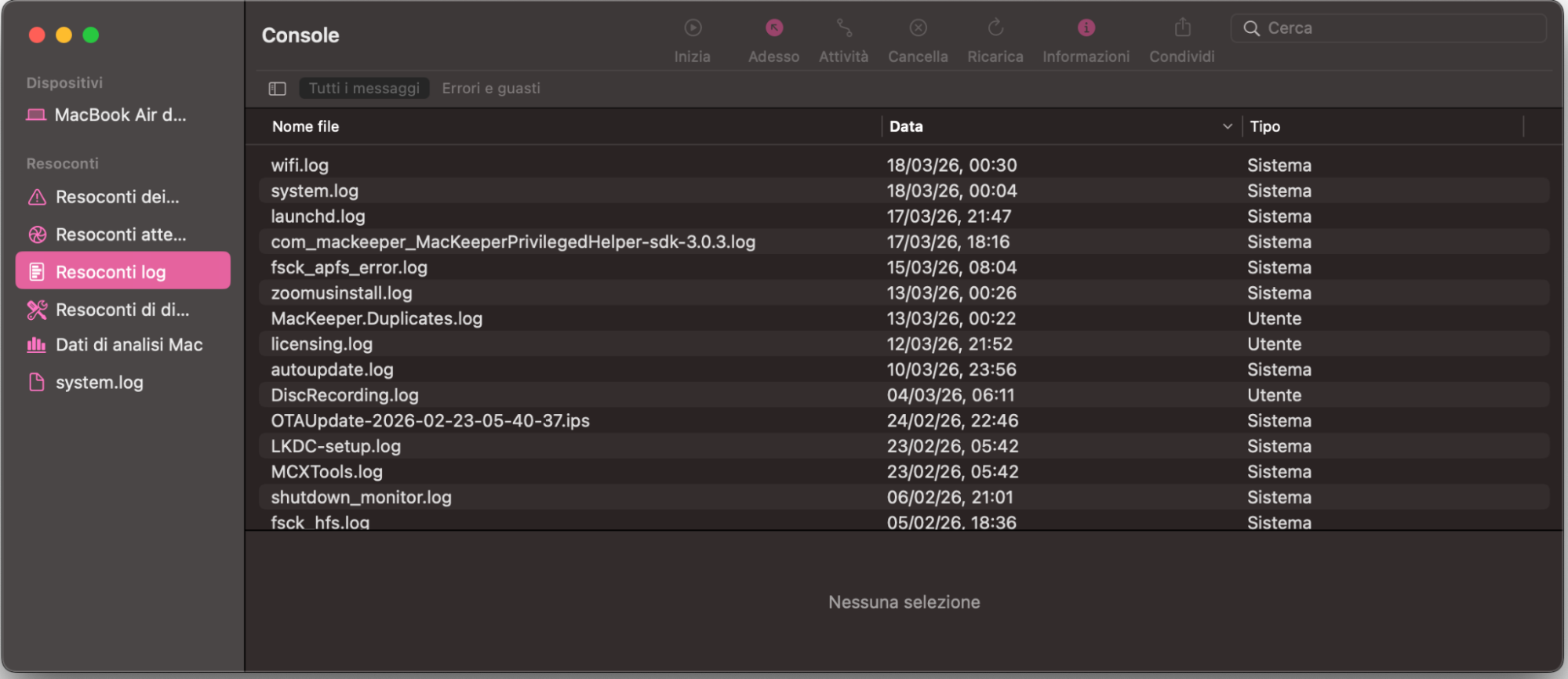Click the Cancella toolbar icon
Image resolution: width=1568 pixels, height=679 pixels.
tap(919, 28)
